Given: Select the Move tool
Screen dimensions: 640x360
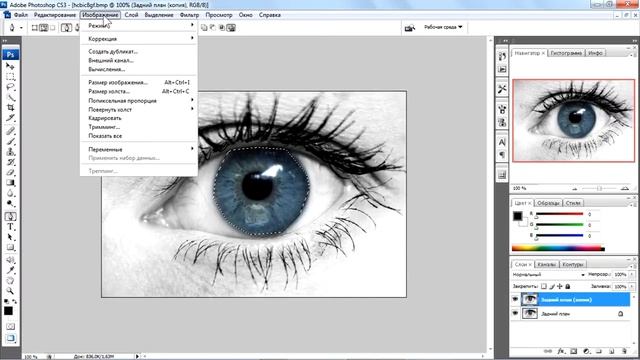Looking at the screenshot, I should pos(10,66).
